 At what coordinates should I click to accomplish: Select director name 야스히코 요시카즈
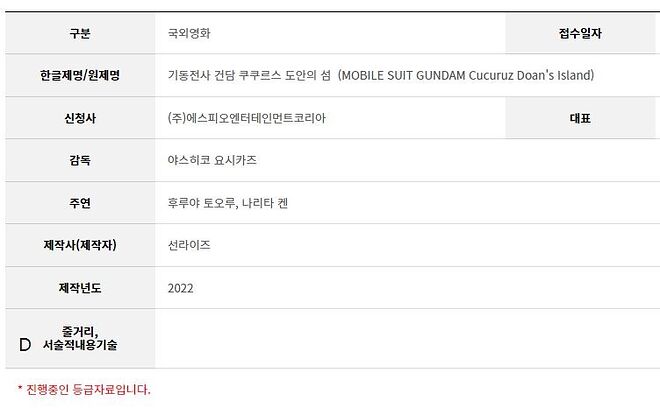(x=212, y=160)
